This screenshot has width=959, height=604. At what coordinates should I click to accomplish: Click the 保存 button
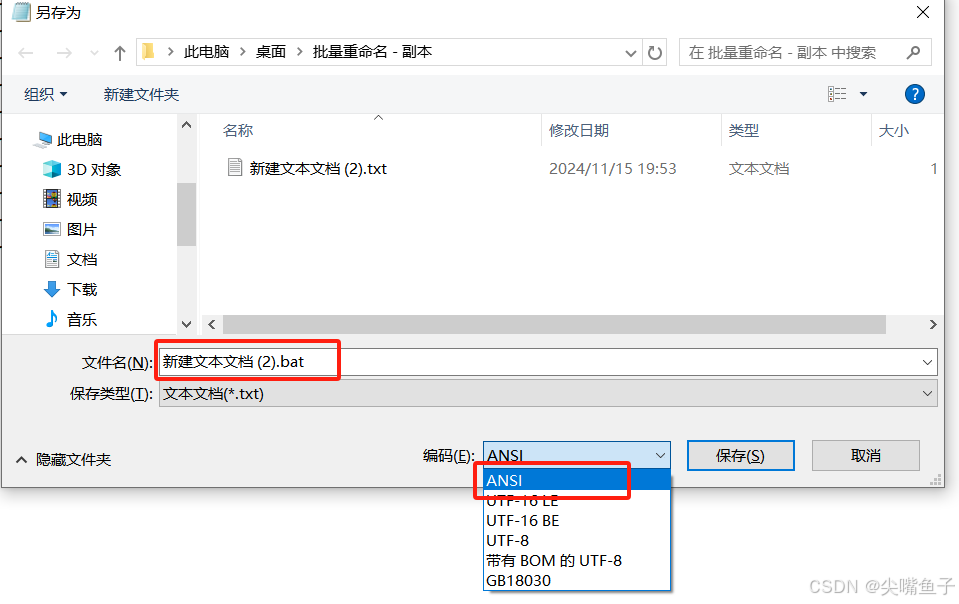740,456
